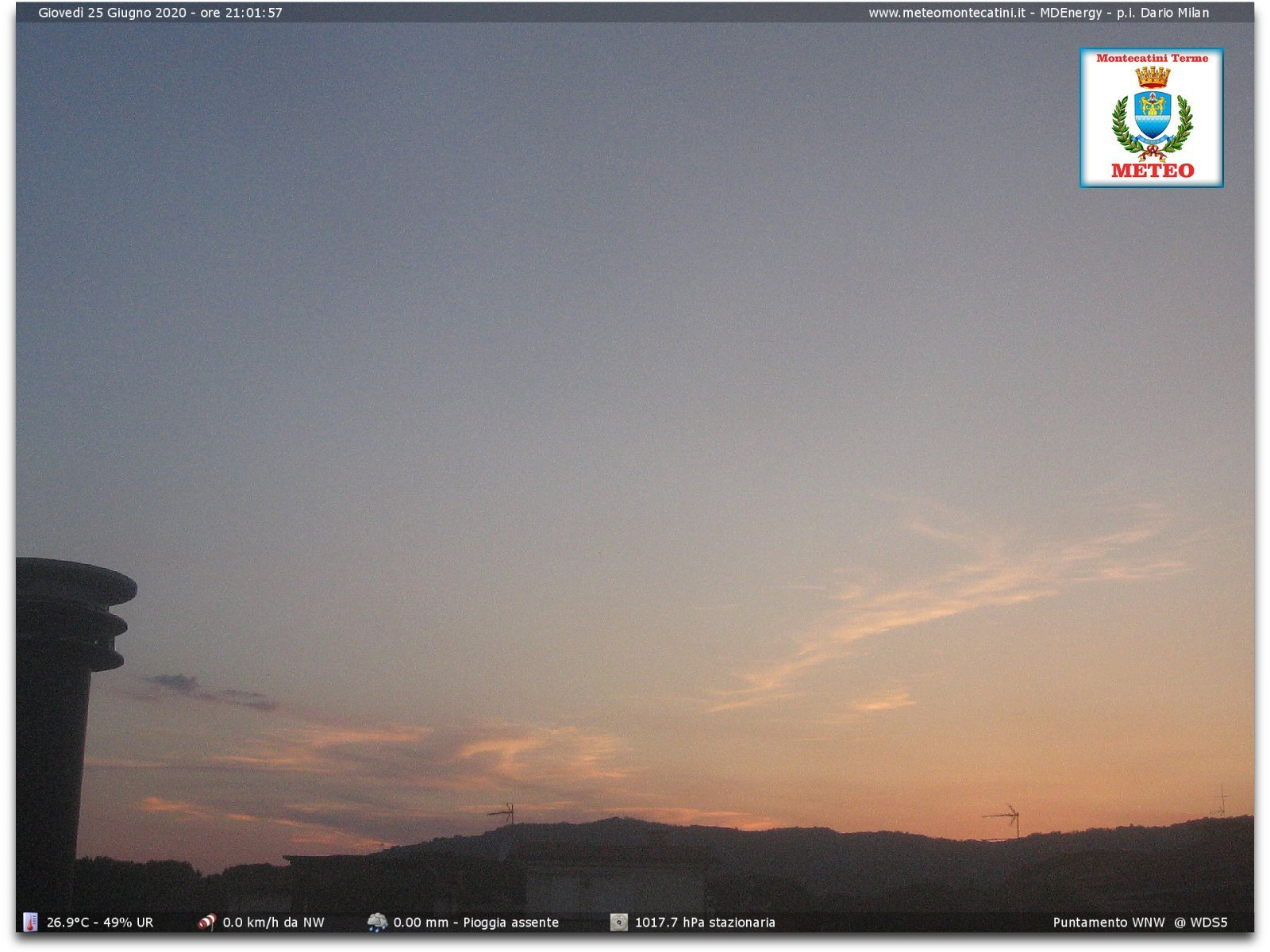Click the red METEO text in logo
This screenshot has height=952, width=1270.
coord(1153,171)
